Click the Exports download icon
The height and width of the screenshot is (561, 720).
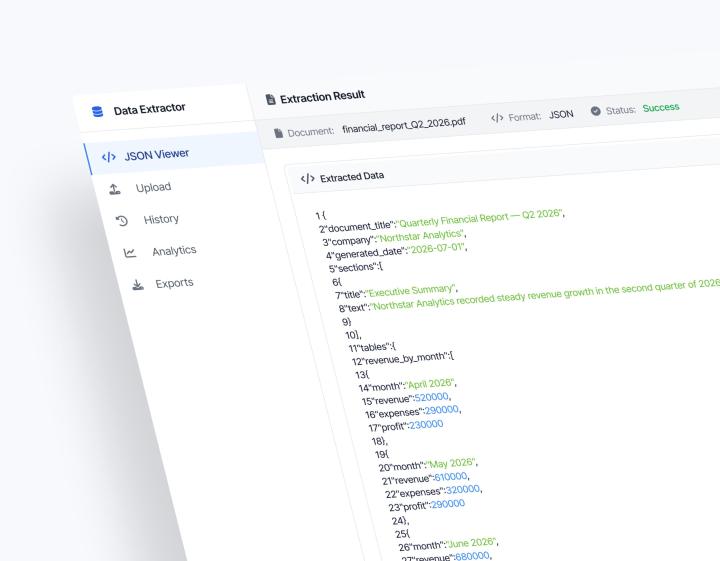click(138, 285)
